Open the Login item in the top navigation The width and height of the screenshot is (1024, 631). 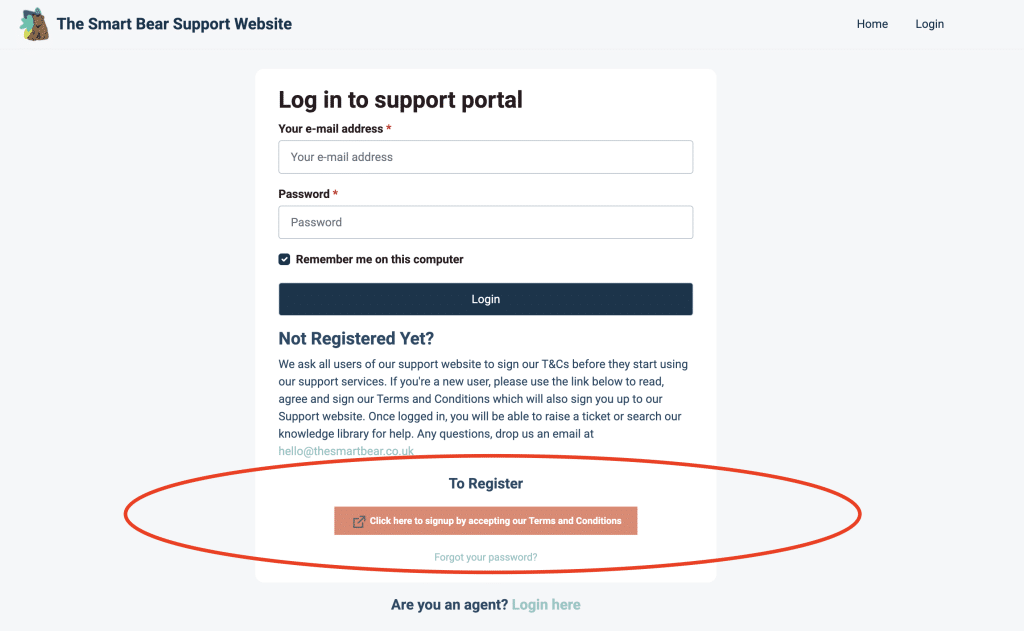click(x=929, y=24)
